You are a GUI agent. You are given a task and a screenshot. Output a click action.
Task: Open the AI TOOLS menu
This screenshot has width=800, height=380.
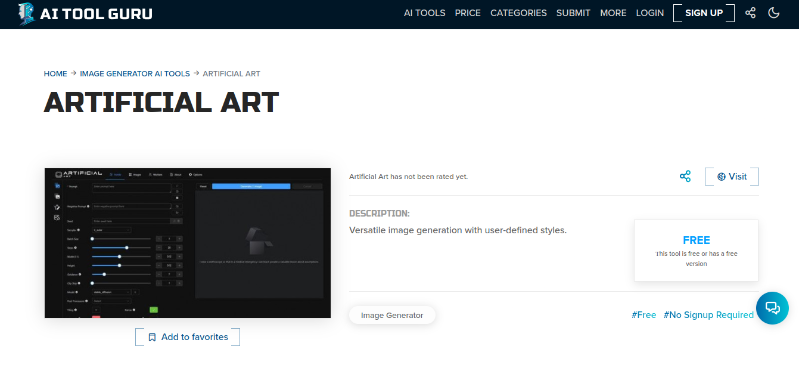pos(424,13)
